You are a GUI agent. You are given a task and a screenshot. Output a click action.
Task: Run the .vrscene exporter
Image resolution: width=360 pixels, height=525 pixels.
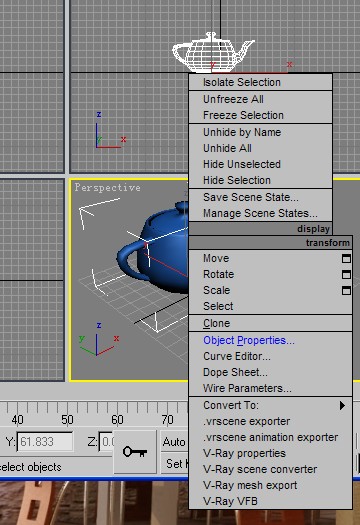[x=271, y=422]
